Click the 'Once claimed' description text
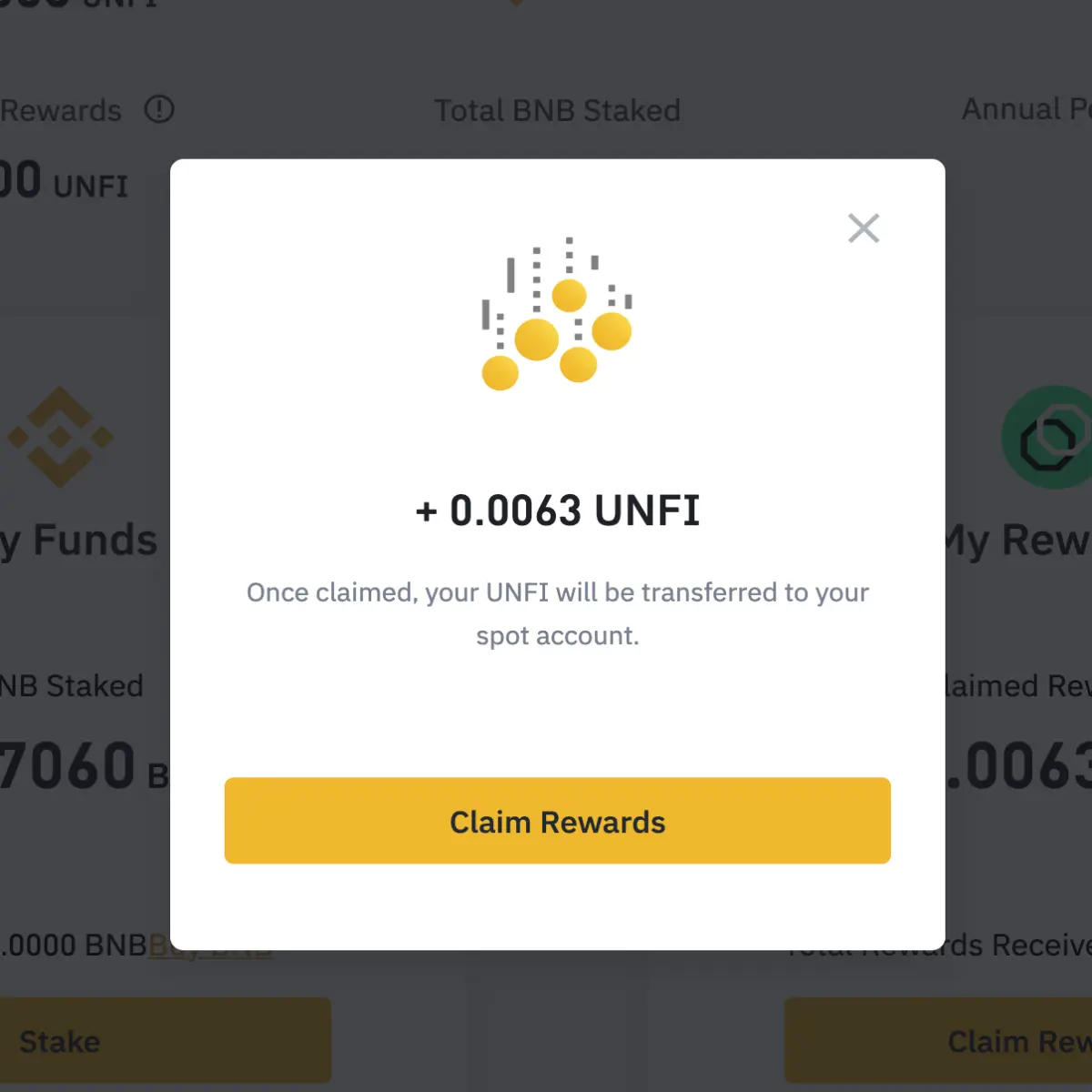This screenshot has width=1092, height=1092. pos(557,613)
